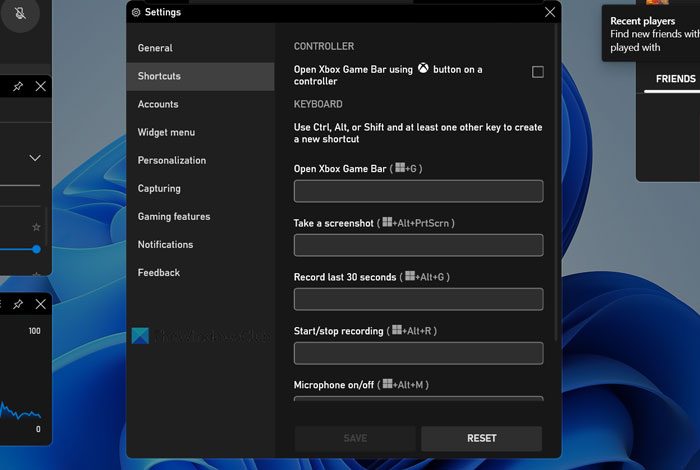Viewport: 700px width, 470px height.
Task: Click the RESET button
Action: click(481, 438)
